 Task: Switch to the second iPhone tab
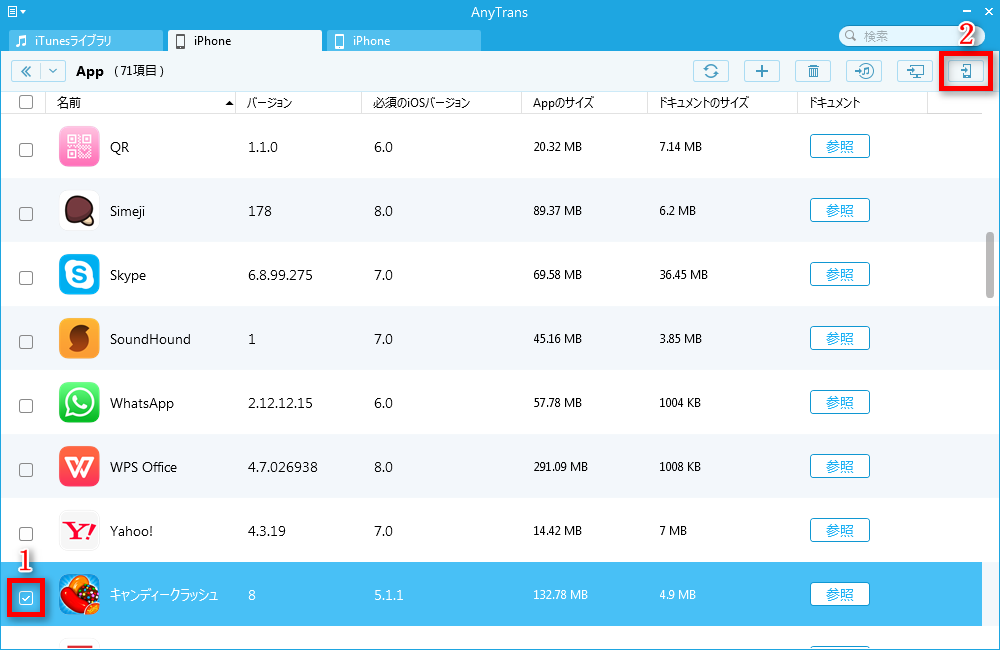[404, 41]
